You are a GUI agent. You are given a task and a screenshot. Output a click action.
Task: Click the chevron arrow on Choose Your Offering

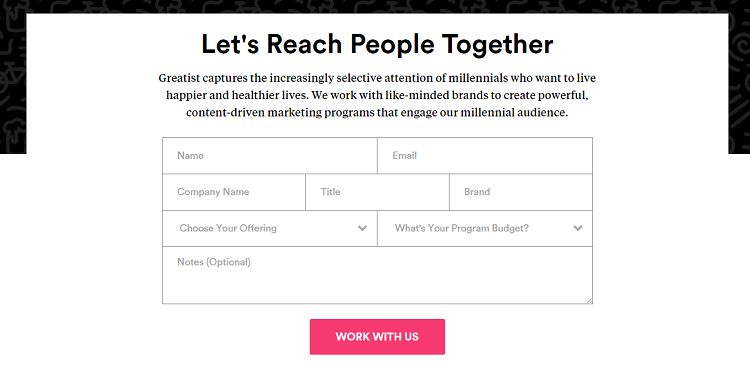coord(362,228)
